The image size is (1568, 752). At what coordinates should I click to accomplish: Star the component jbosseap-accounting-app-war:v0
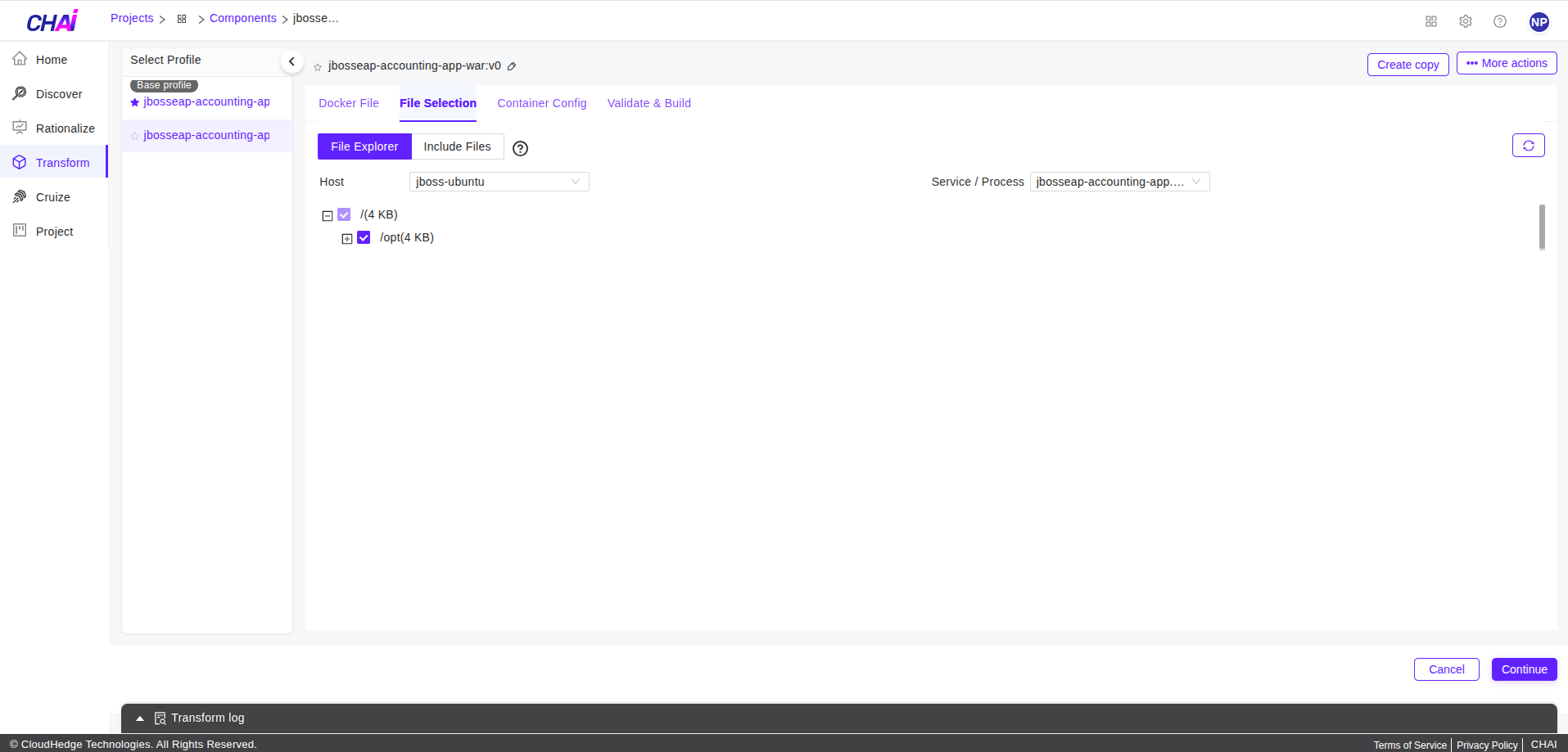(317, 67)
